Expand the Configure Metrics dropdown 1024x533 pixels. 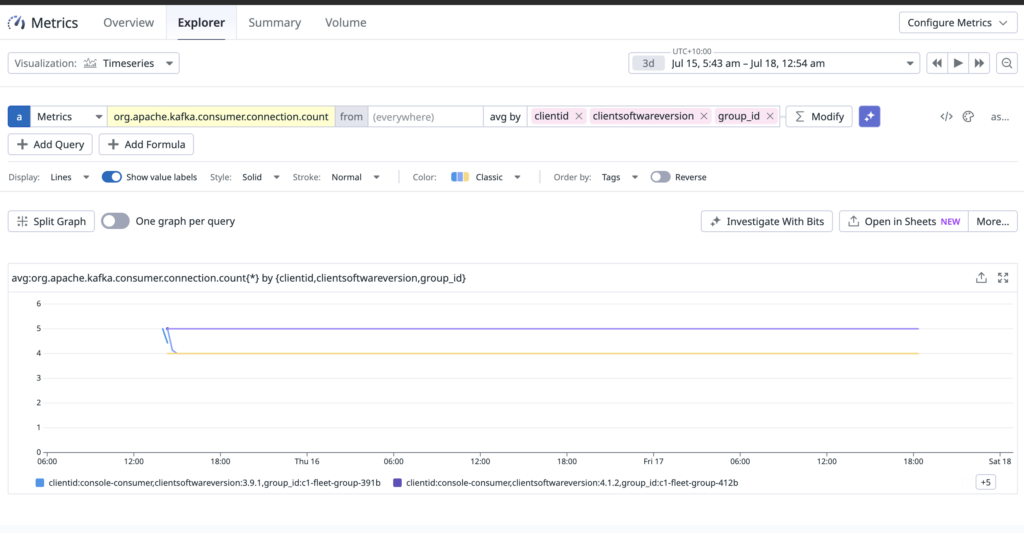tap(957, 22)
